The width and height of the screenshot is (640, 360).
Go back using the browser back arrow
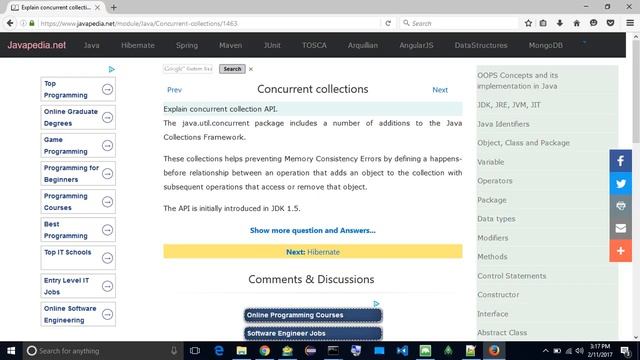(10, 23)
